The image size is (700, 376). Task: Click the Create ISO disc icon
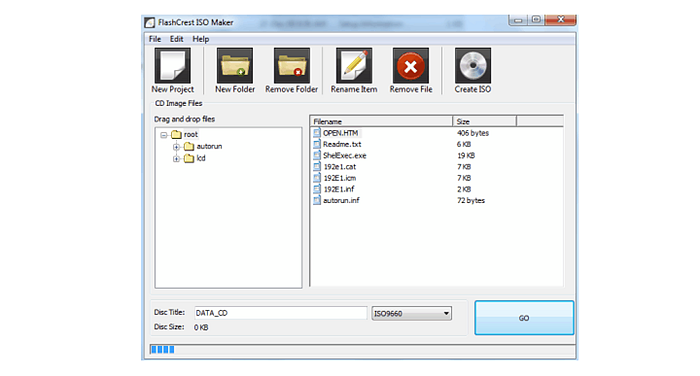[x=473, y=66]
